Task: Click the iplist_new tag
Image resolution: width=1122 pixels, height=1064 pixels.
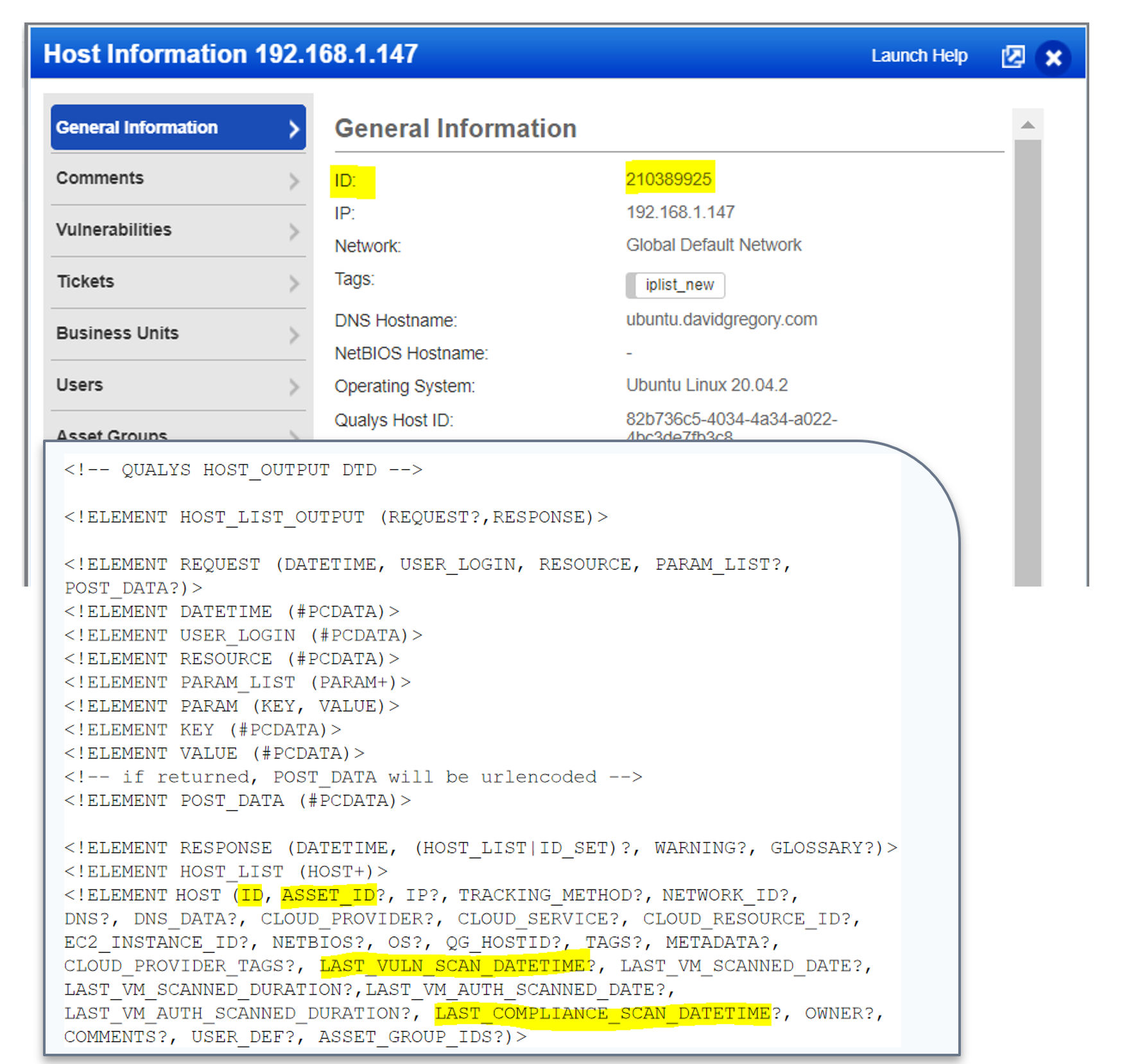Action: (675, 285)
